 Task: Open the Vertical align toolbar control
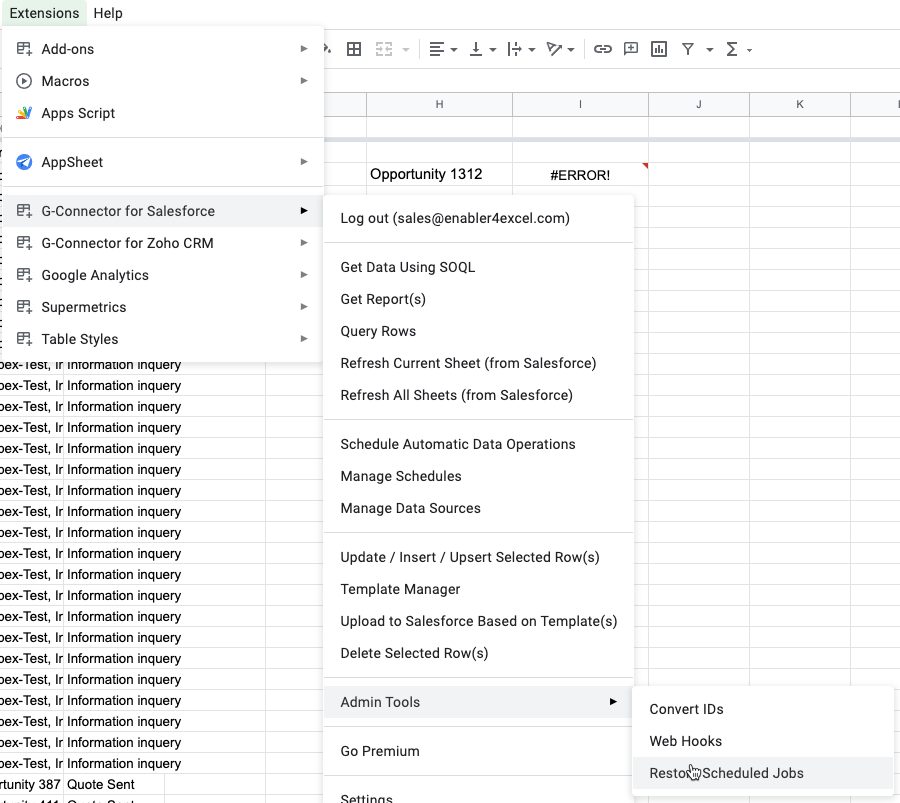coord(482,49)
